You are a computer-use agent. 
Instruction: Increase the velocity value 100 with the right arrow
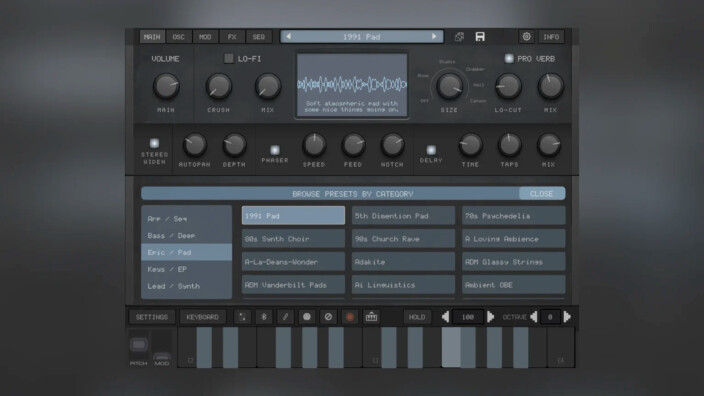[490, 317]
